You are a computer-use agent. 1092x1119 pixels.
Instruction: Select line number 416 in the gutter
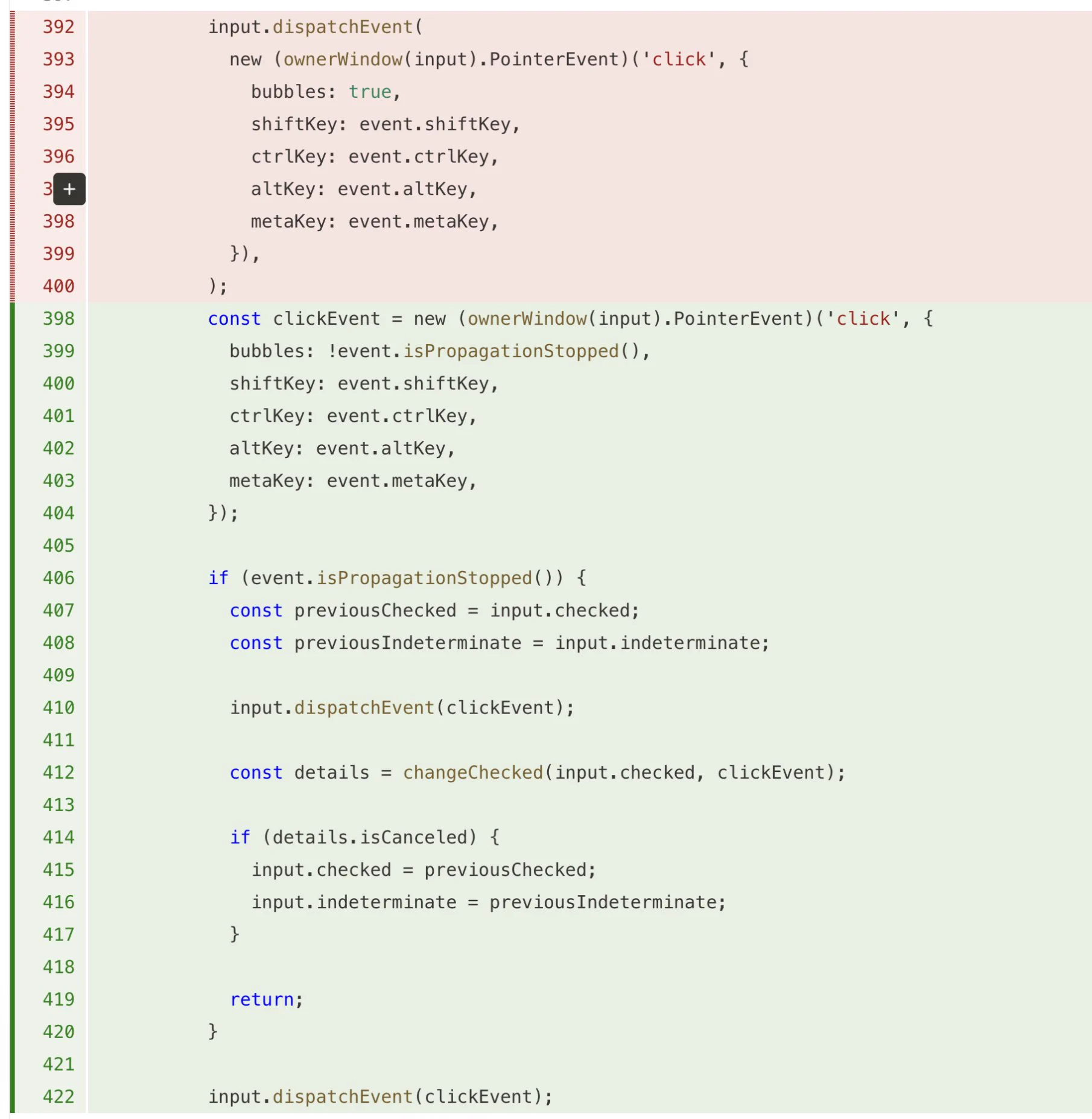coord(59,902)
